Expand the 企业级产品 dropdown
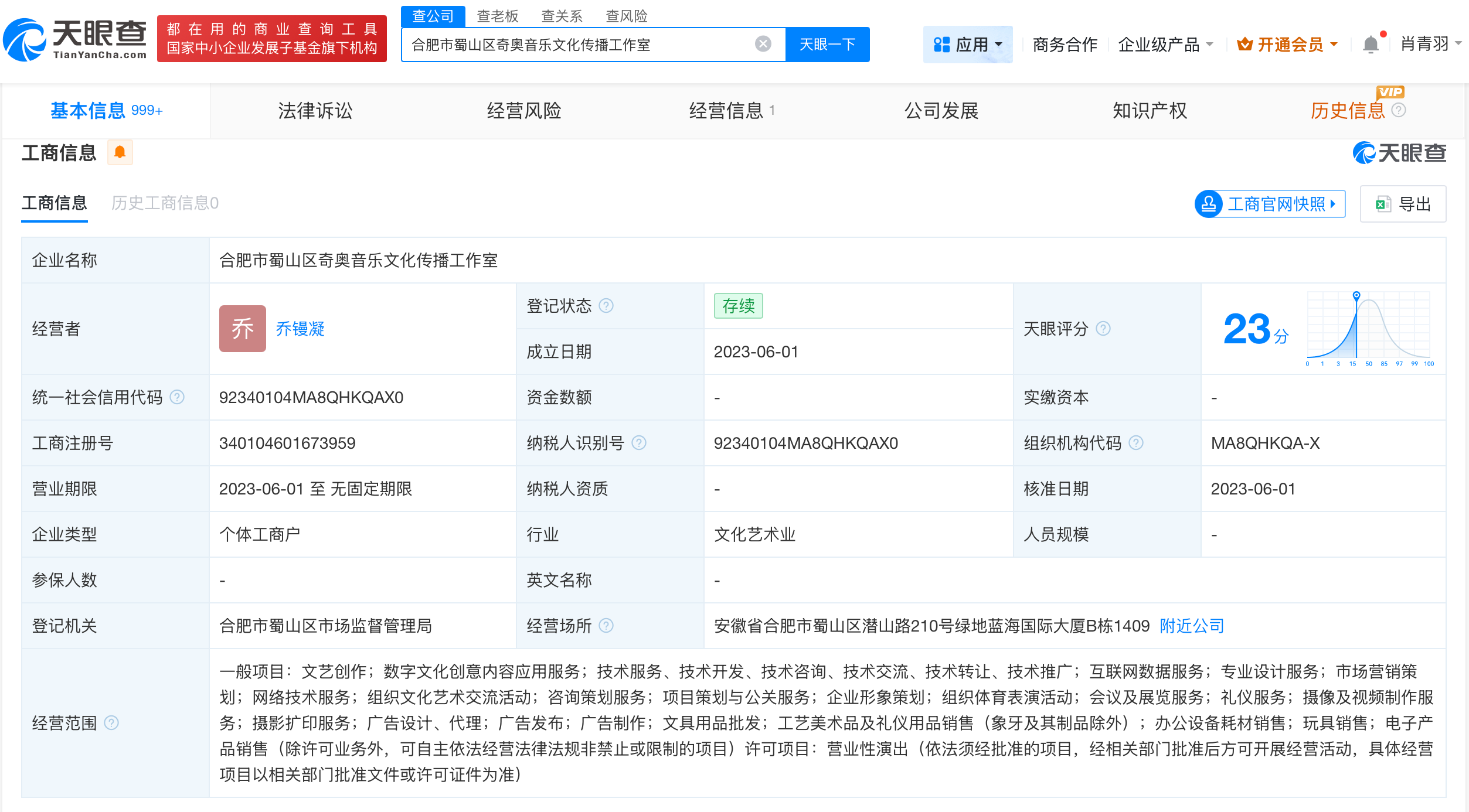This screenshot has height=812, width=1469. [x=1166, y=44]
